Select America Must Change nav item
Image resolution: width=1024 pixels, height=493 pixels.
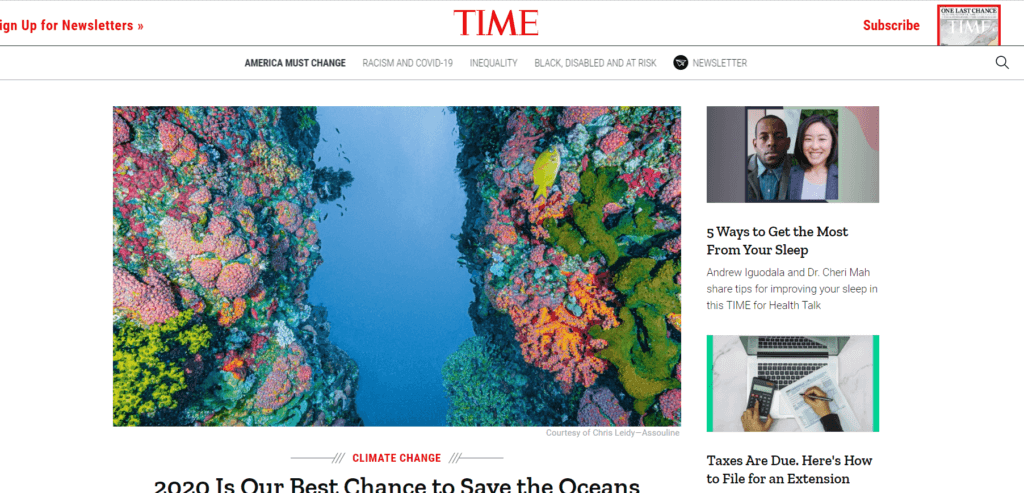tap(295, 63)
